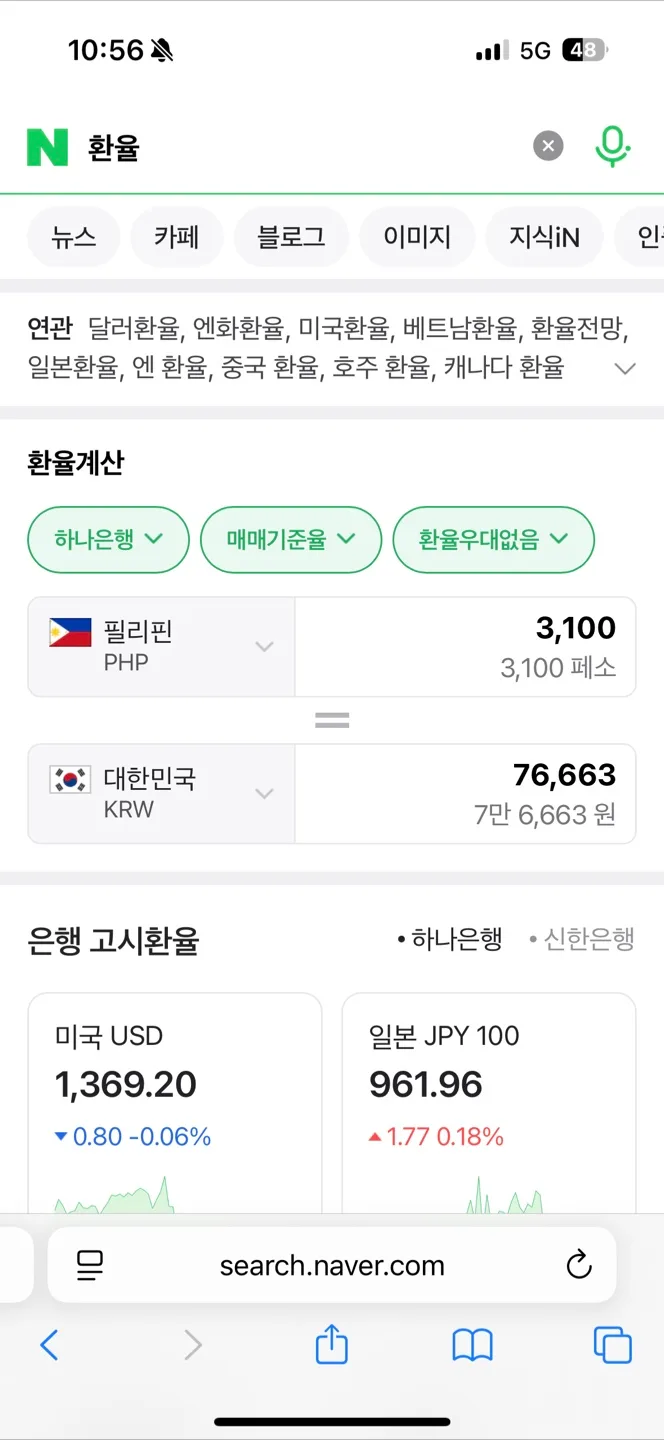Open the 매매기준율 rate type dropdown
The width and height of the screenshot is (664, 1440).
coord(291,540)
